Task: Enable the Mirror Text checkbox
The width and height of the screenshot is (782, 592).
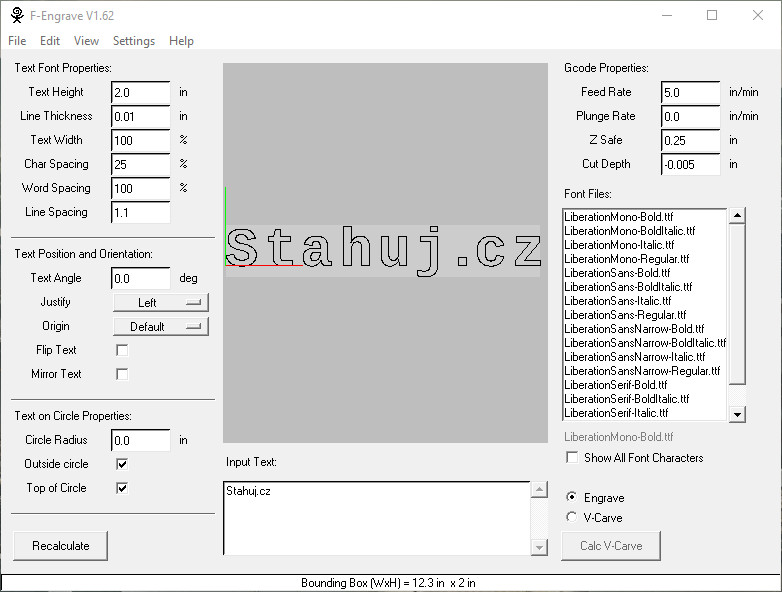Action: tap(122, 374)
